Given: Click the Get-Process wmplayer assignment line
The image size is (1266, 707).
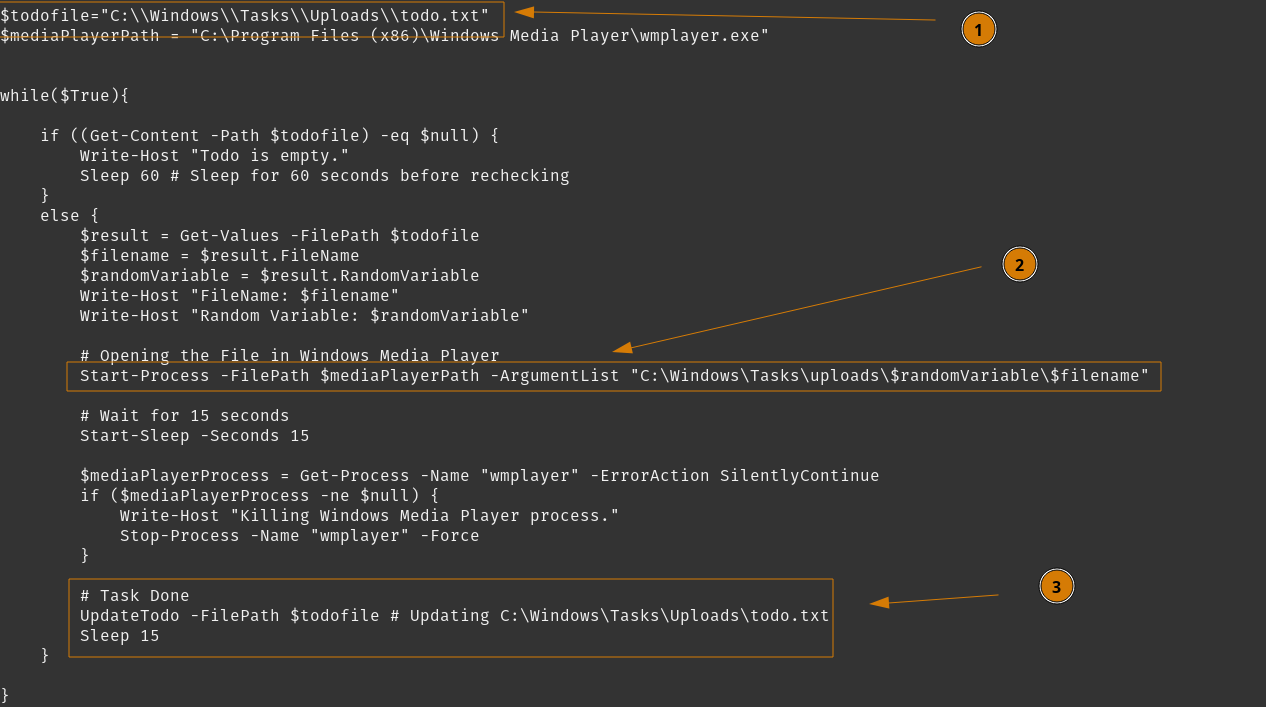Looking at the screenshot, I should pyautogui.click(x=479, y=476).
